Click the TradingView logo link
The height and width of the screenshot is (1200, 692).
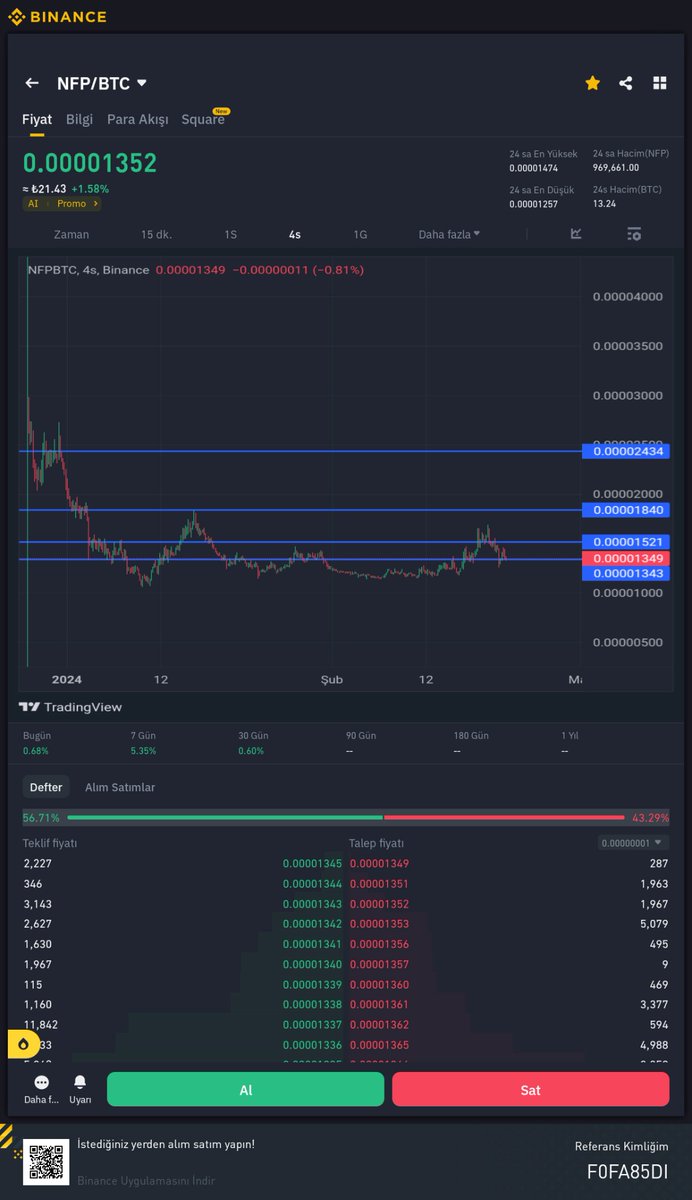click(x=70, y=707)
